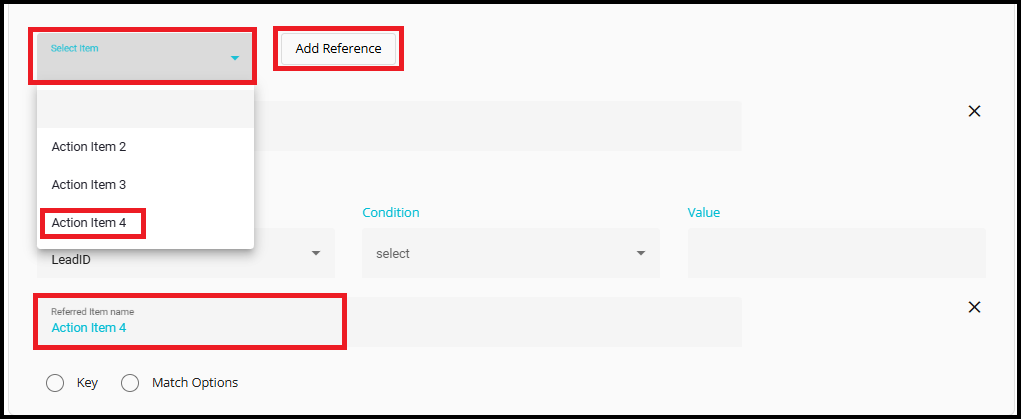The image size is (1021, 419).
Task: Focus the Referred Item name field
Action: point(190,321)
